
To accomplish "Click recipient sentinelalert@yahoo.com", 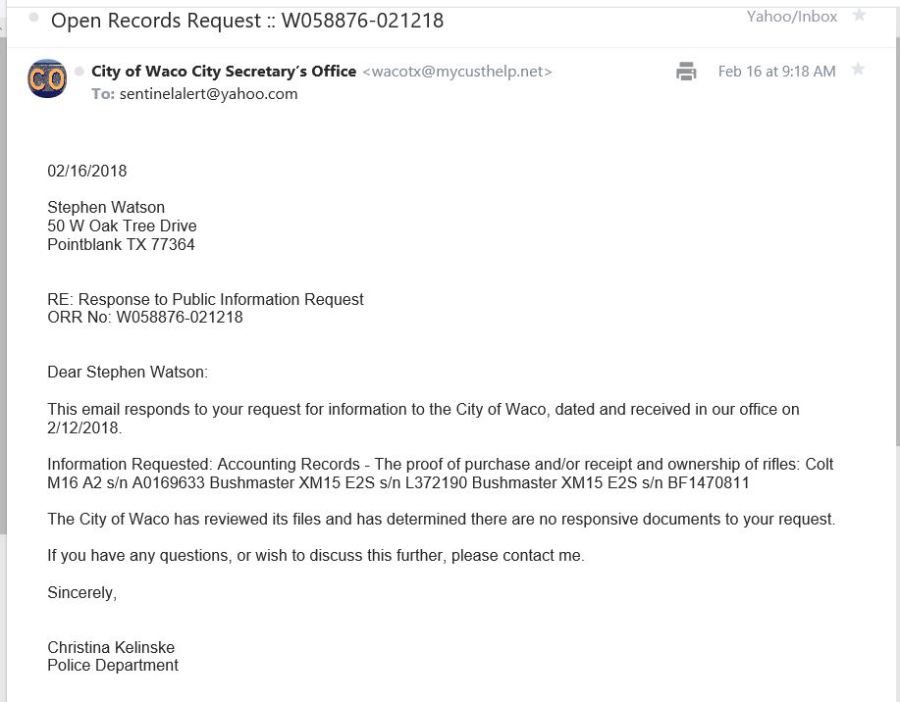I will (x=208, y=94).
